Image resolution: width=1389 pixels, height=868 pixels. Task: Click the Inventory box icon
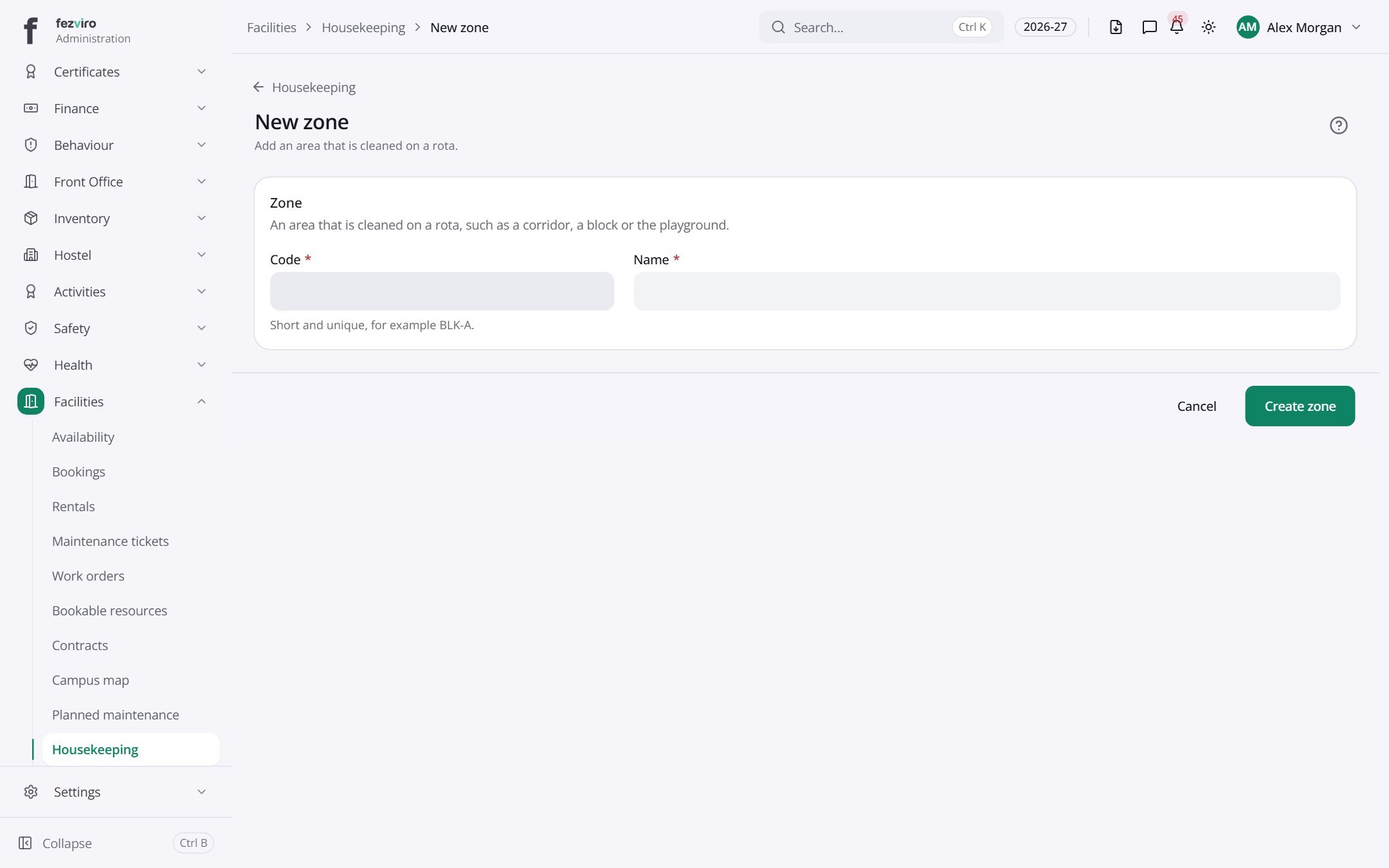click(x=30, y=218)
